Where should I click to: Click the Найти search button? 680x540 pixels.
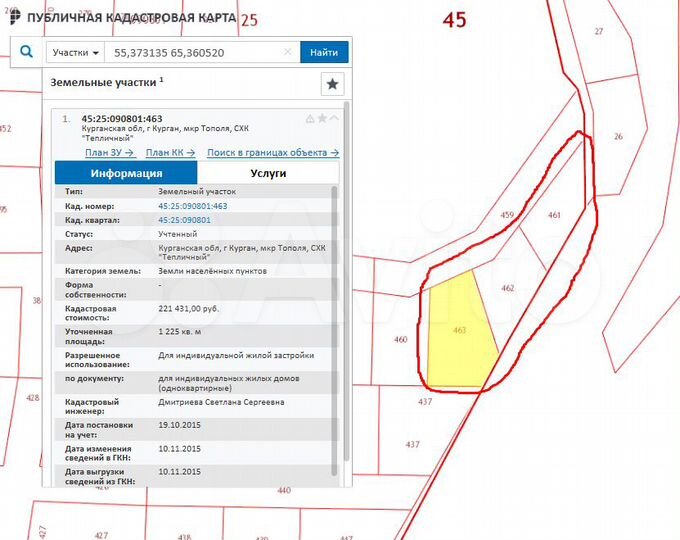click(x=324, y=52)
